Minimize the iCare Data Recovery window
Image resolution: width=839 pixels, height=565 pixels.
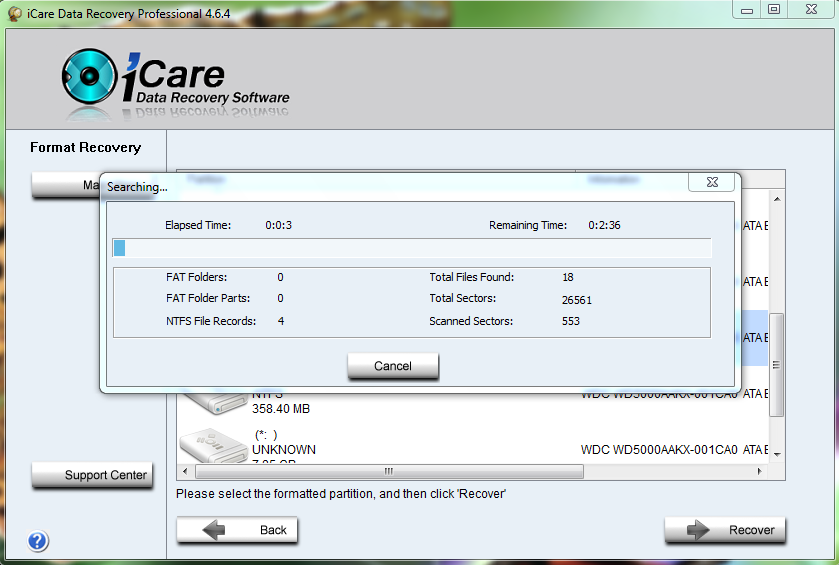pyautogui.click(x=748, y=10)
